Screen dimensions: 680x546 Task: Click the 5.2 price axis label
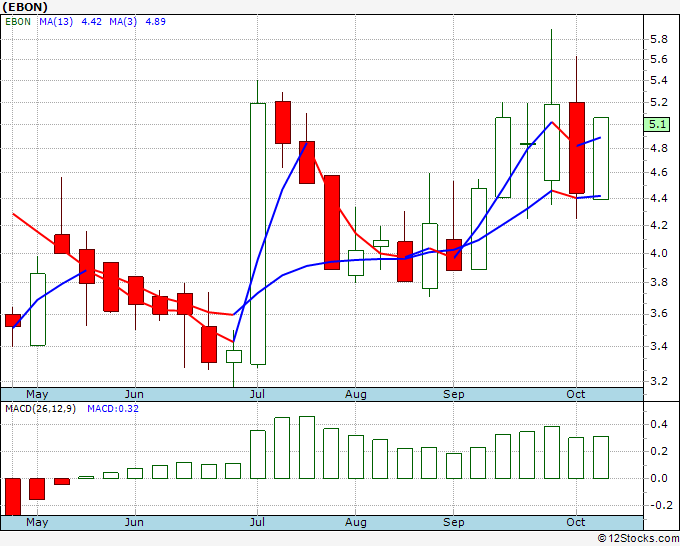coord(659,102)
